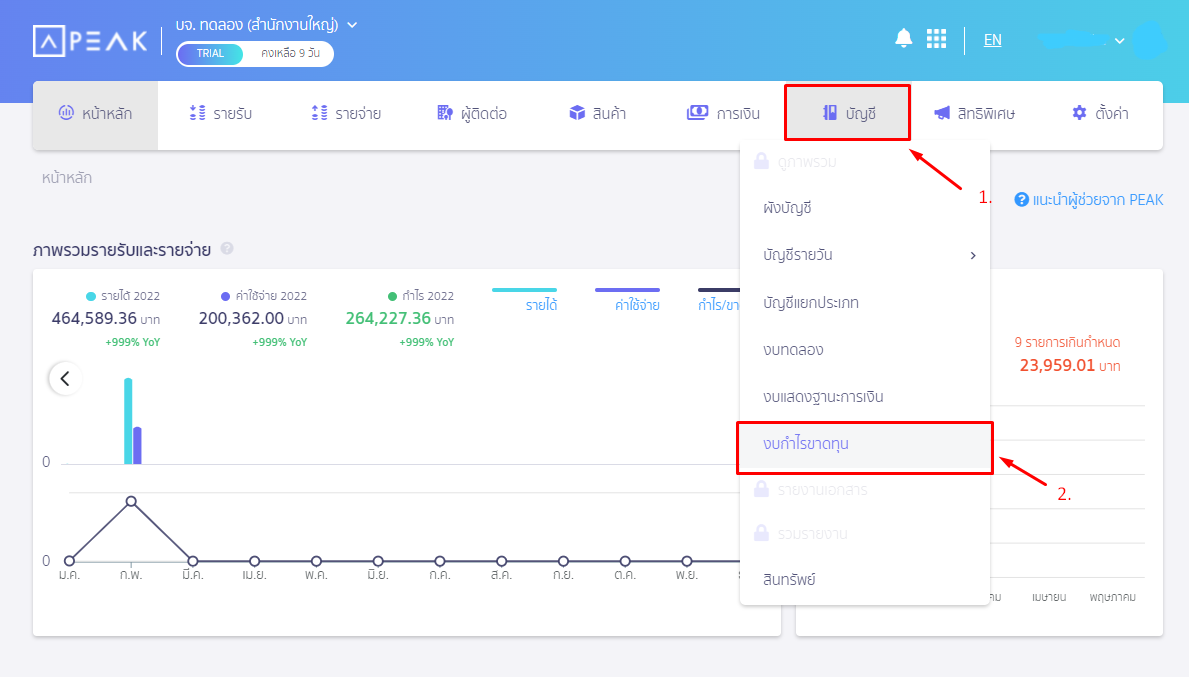Image resolution: width=1189 pixels, height=677 pixels.
Task: Switch language with the EN link
Action: tap(992, 40)
